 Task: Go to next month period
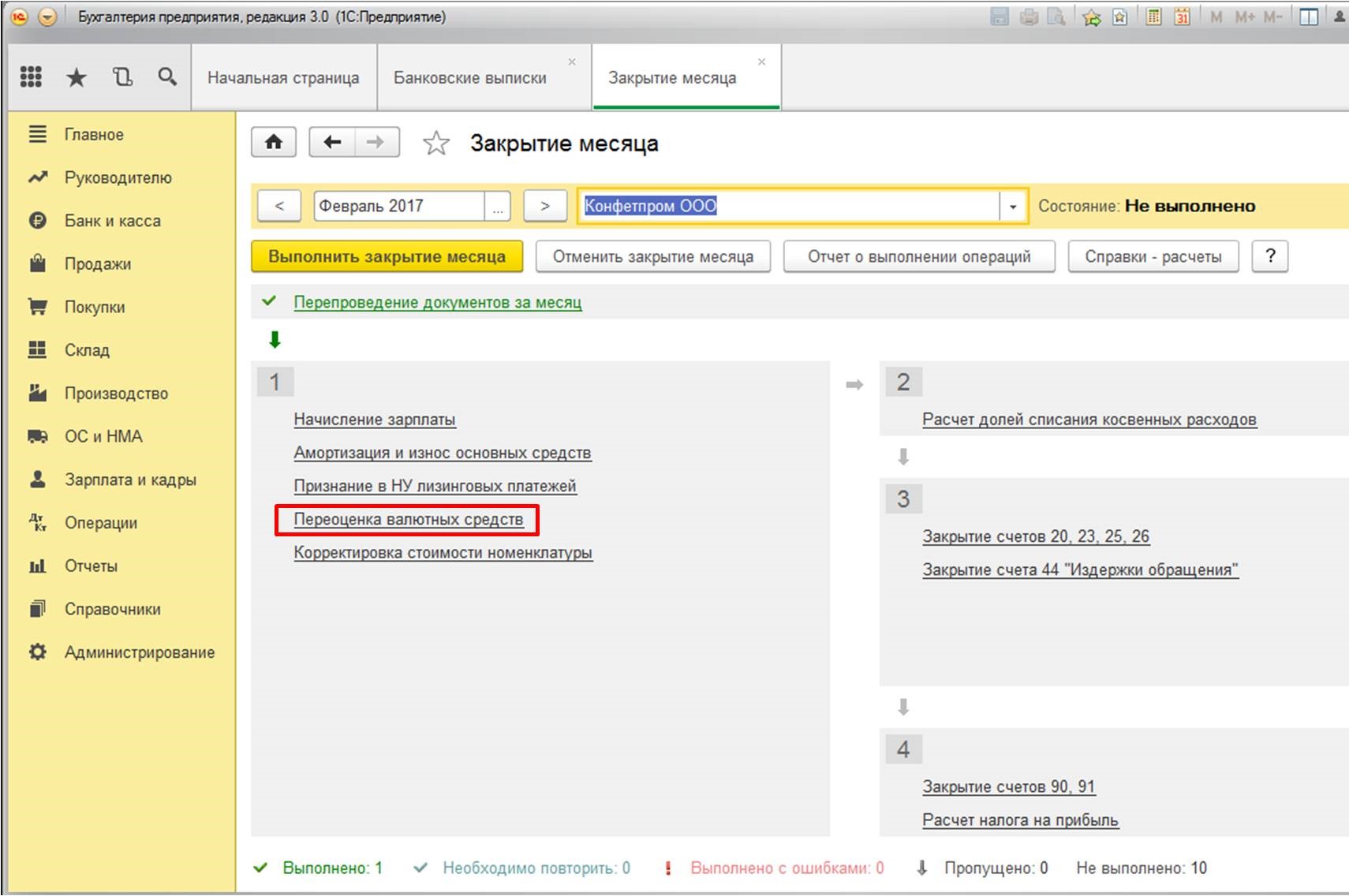[x=545, y=207]
